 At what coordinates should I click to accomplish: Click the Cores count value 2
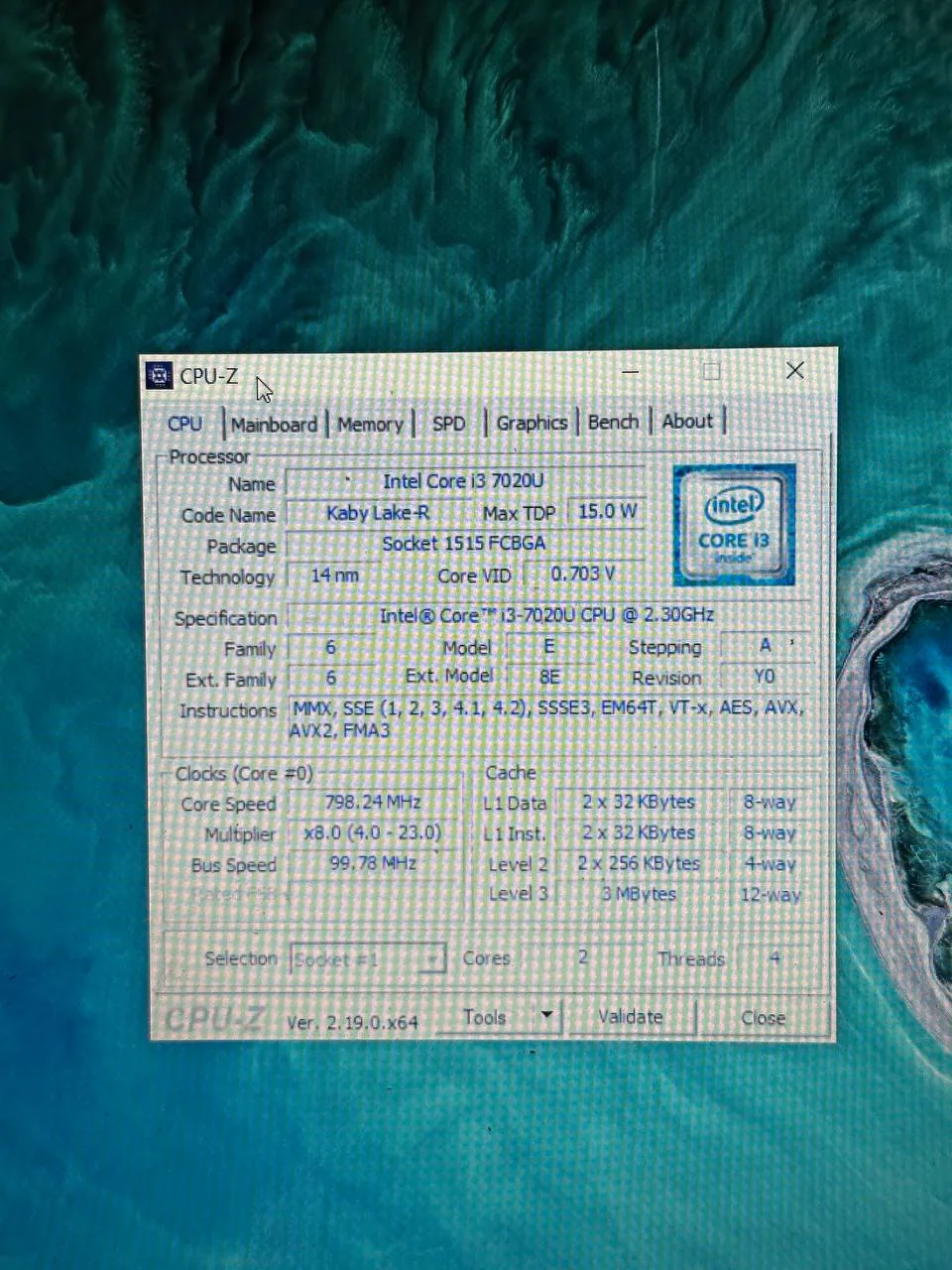pyautogui.click(x=583, y=957)
